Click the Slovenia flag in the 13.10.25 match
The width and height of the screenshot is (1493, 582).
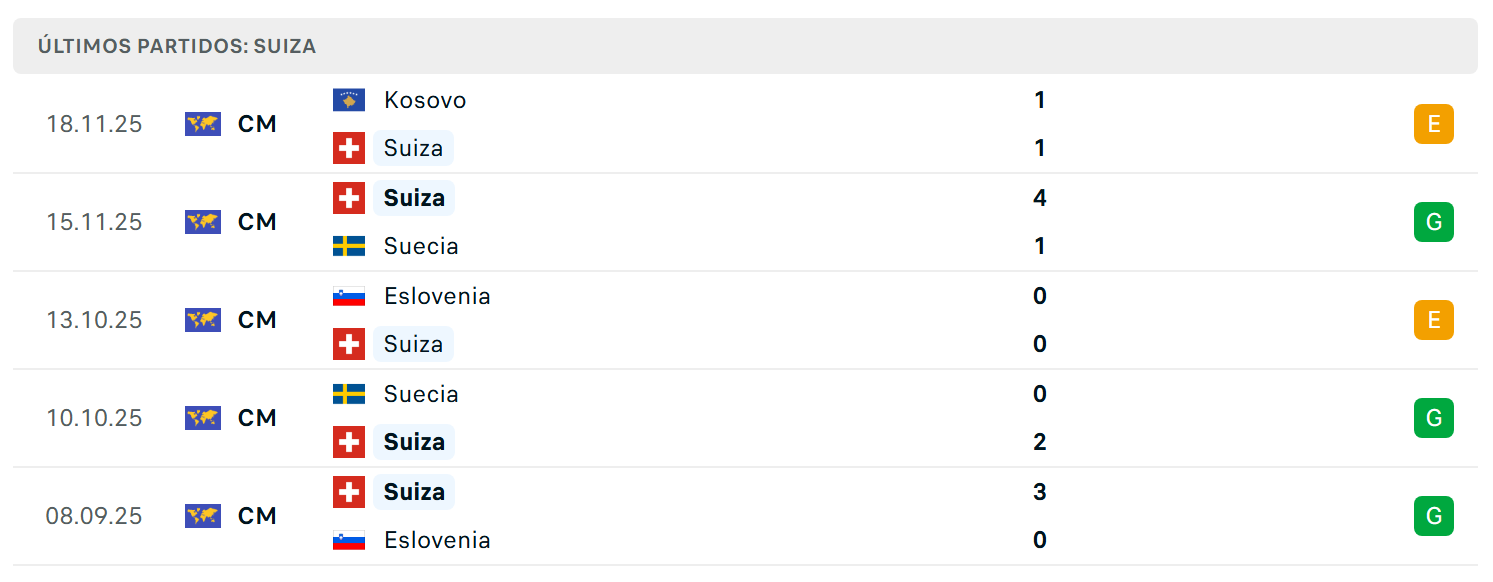349,296
